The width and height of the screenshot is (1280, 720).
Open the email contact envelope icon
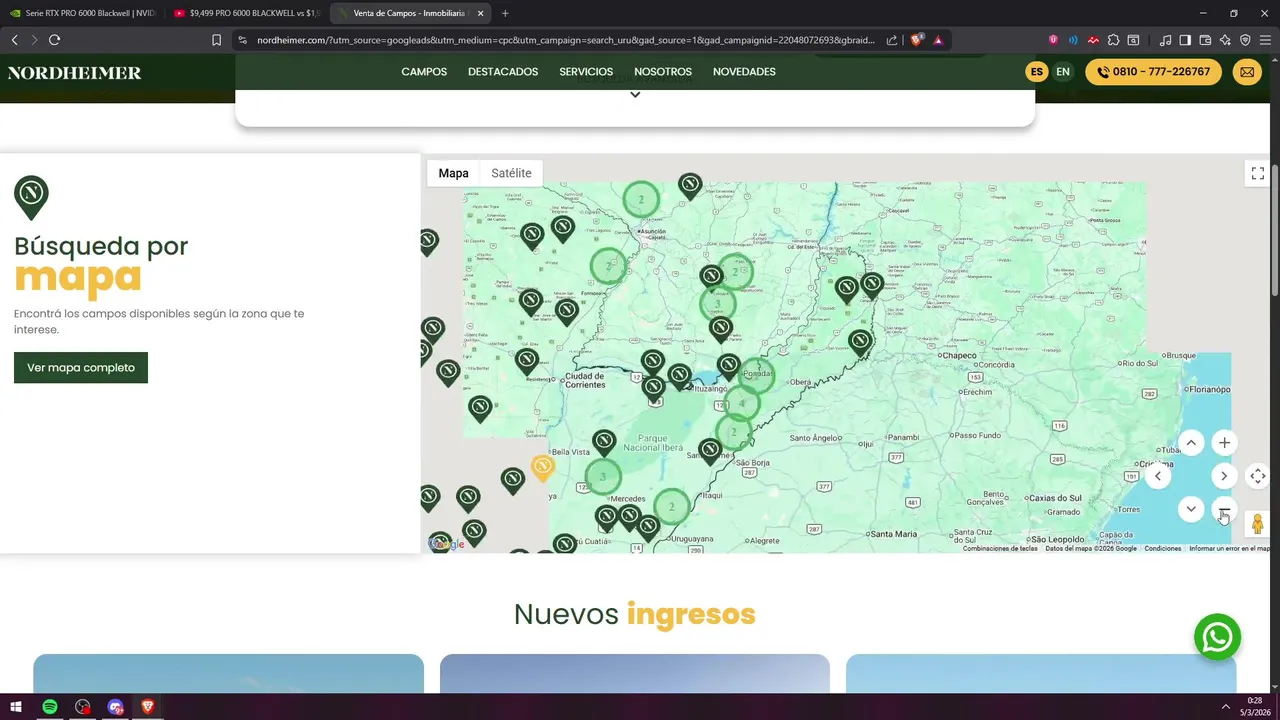[1247, 72]
